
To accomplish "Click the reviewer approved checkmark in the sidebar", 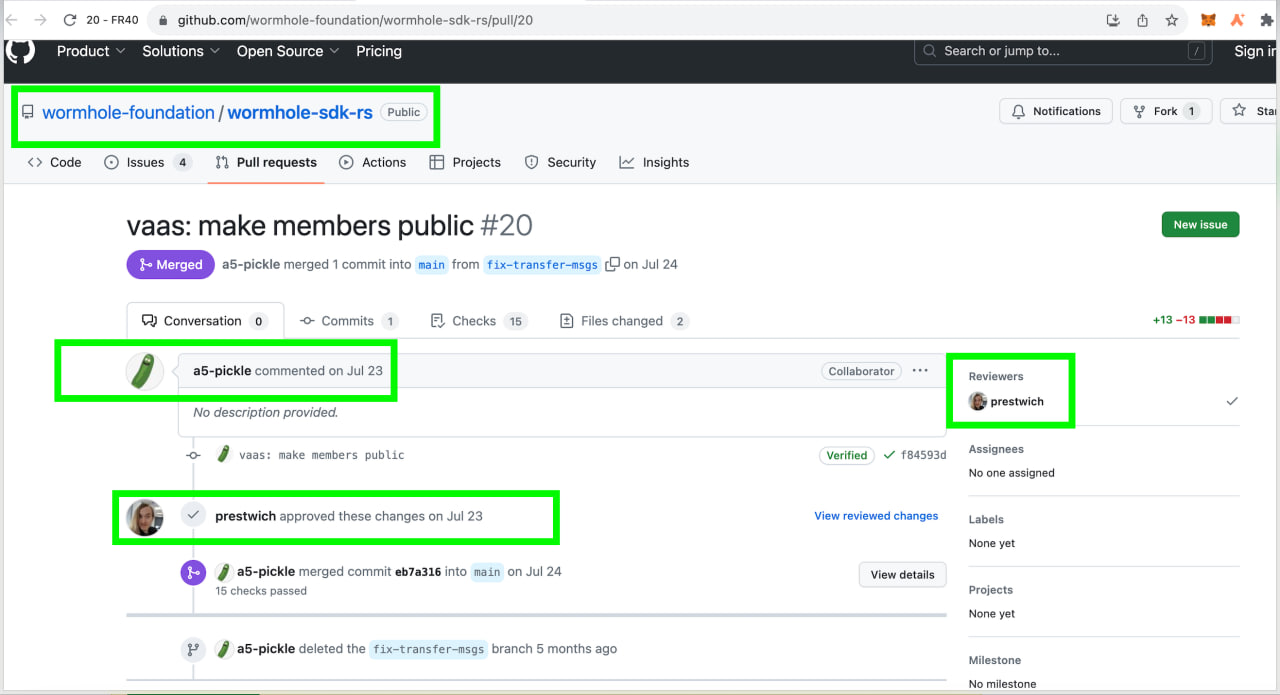I will coord(1232,402).
